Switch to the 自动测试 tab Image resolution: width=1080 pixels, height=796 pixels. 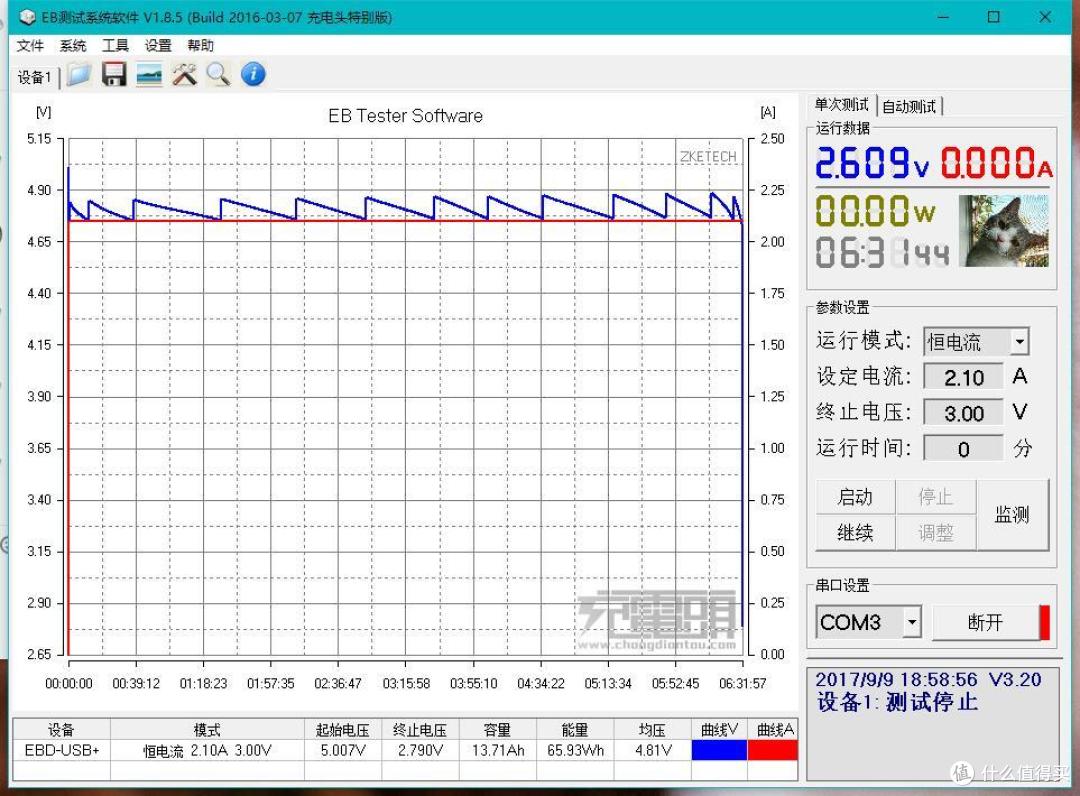(909, 106)
